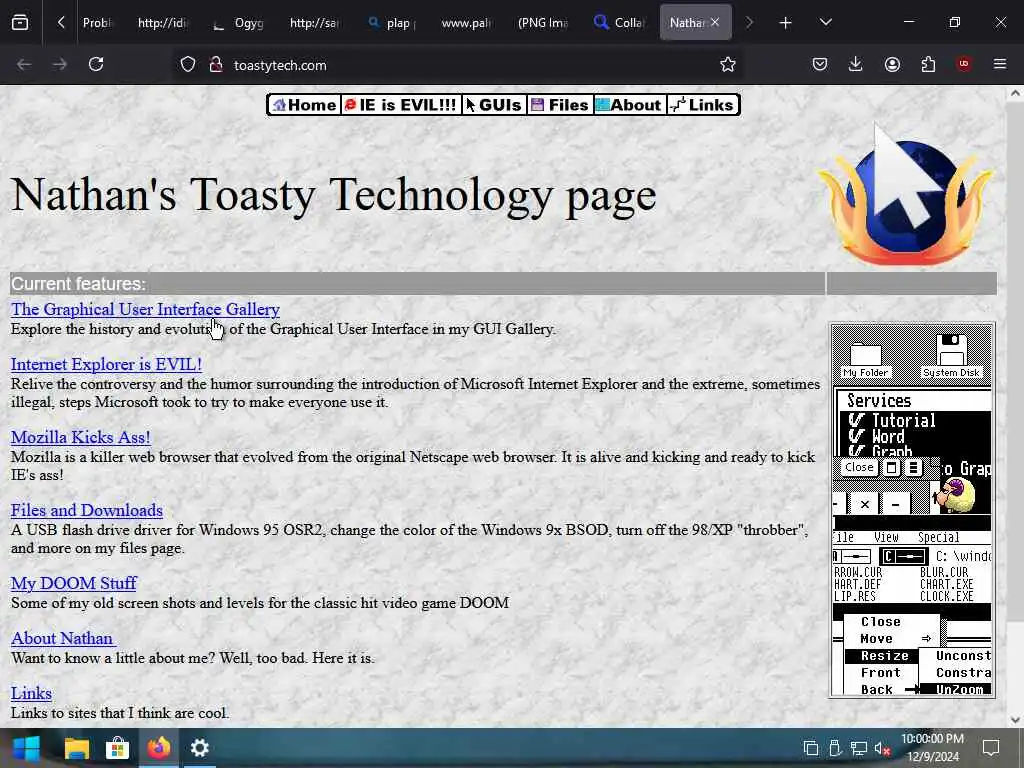1024x768 pixels.
Task: Open the Links page hyperlink at bottom
Action: (31, 694)
